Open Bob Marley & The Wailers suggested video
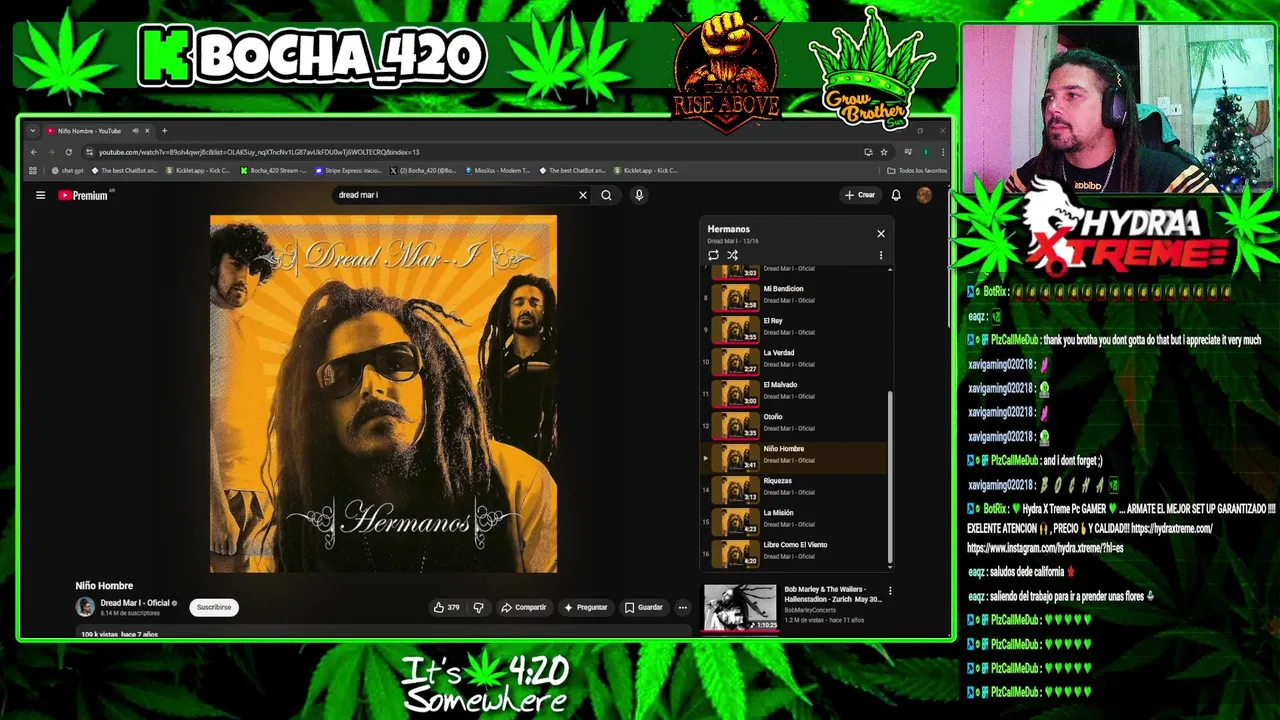This screenshot has width=1280, height=720. [x=740, y=608]
